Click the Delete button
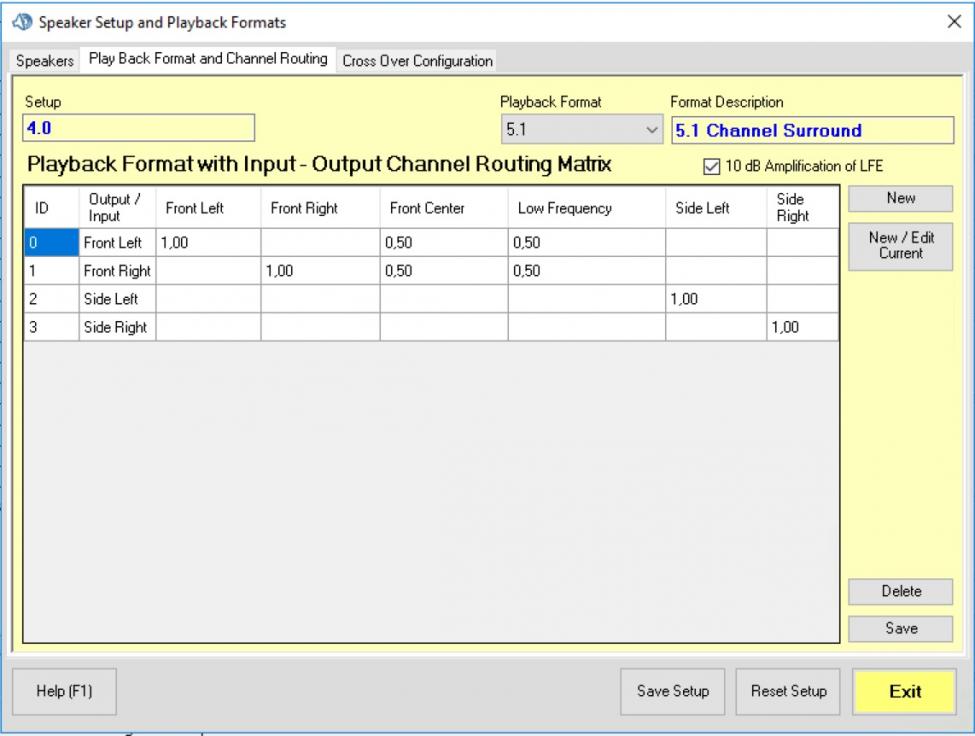This screenshot has width=975, height=736. click(900, 592)
